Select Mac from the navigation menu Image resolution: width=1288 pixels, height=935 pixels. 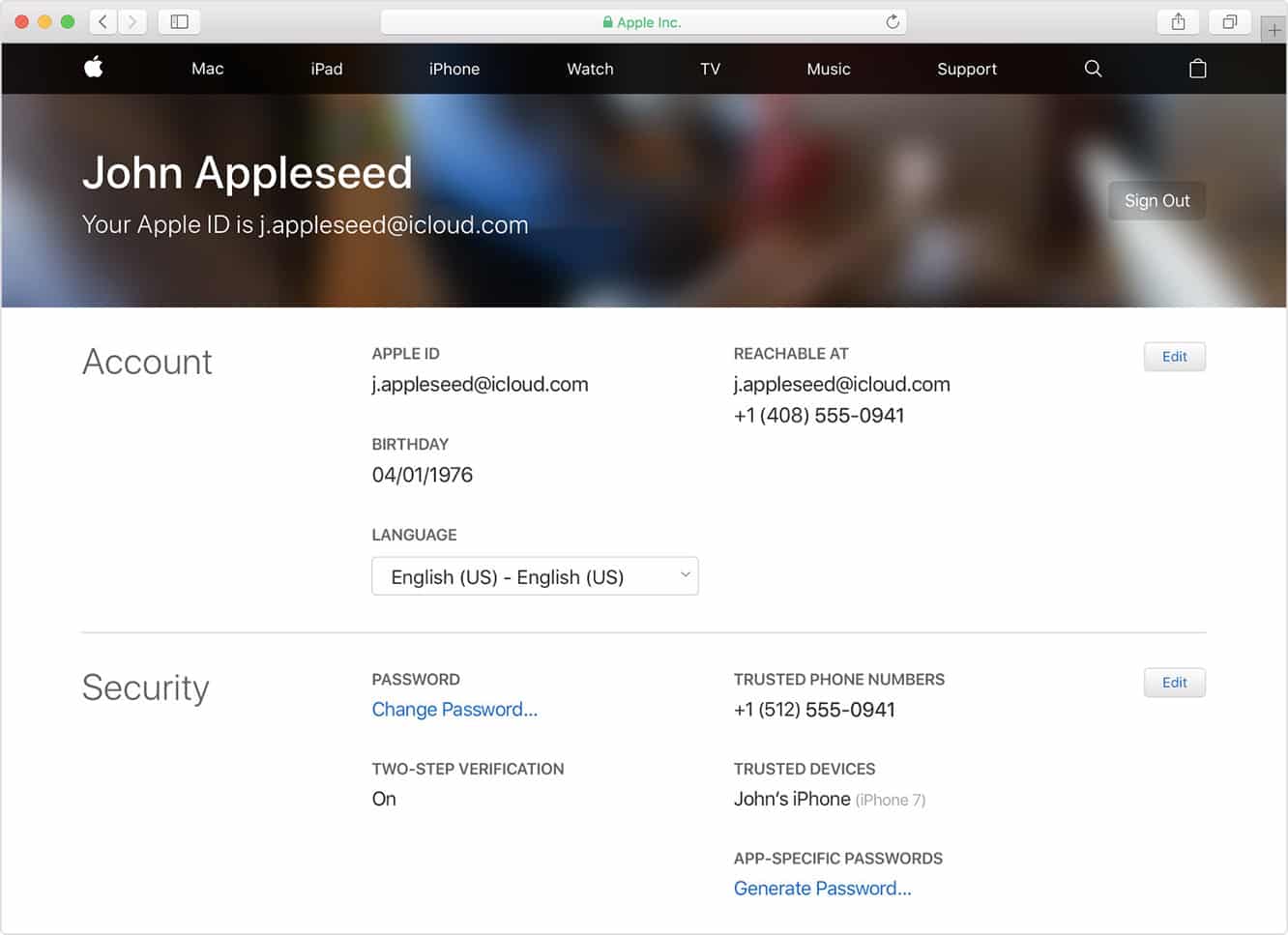[207, 69]
